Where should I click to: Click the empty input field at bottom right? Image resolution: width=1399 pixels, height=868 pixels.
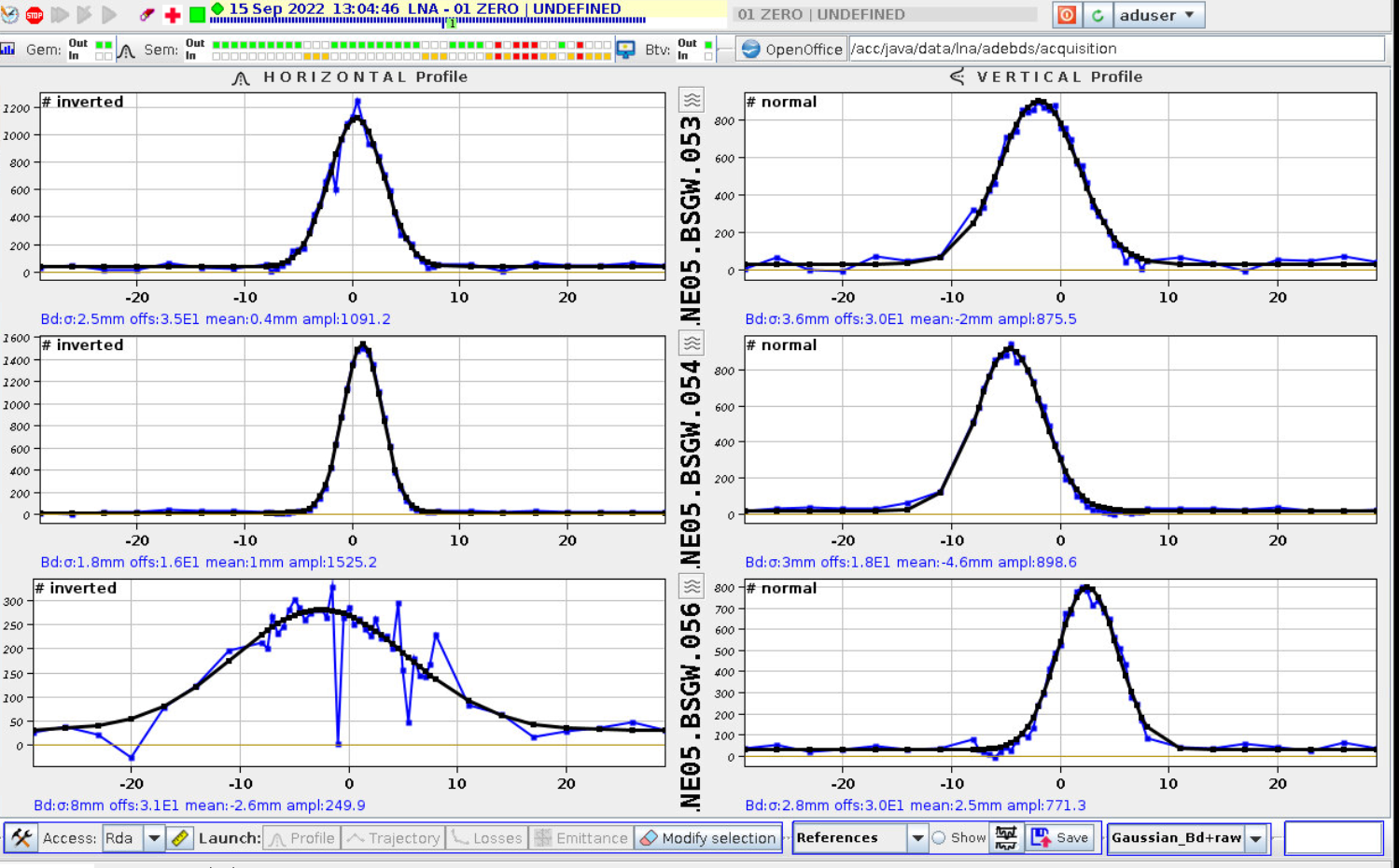1334,838
